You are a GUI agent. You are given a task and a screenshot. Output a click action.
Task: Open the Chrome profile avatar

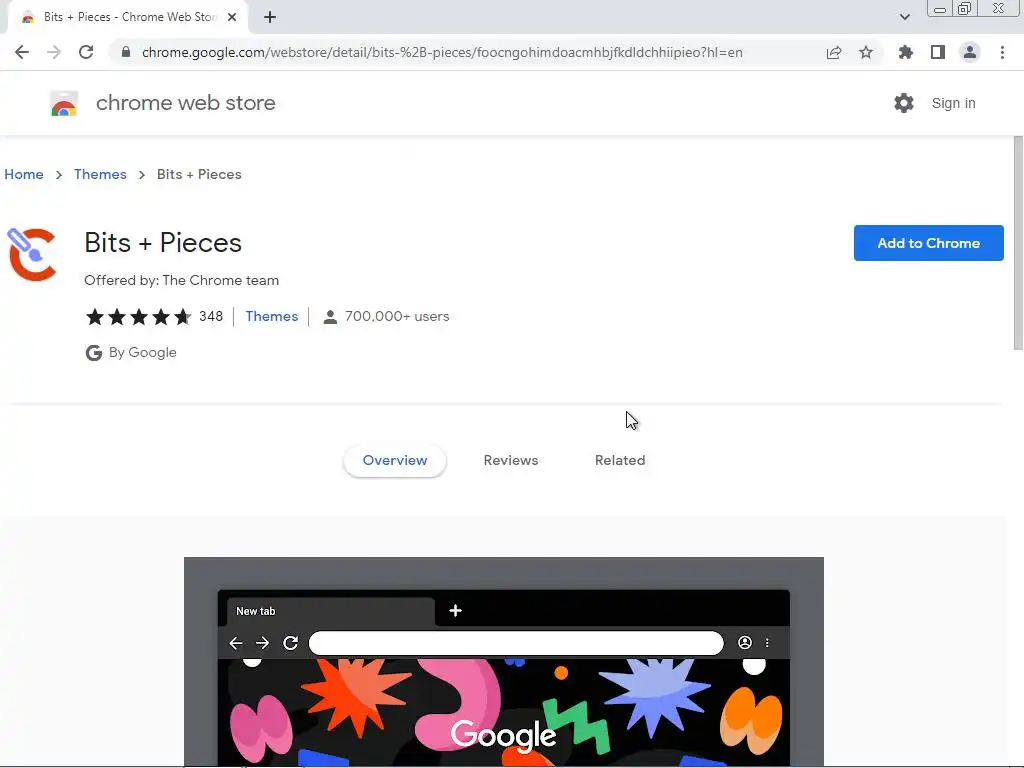pyautogui.click(x=970, y=52)
